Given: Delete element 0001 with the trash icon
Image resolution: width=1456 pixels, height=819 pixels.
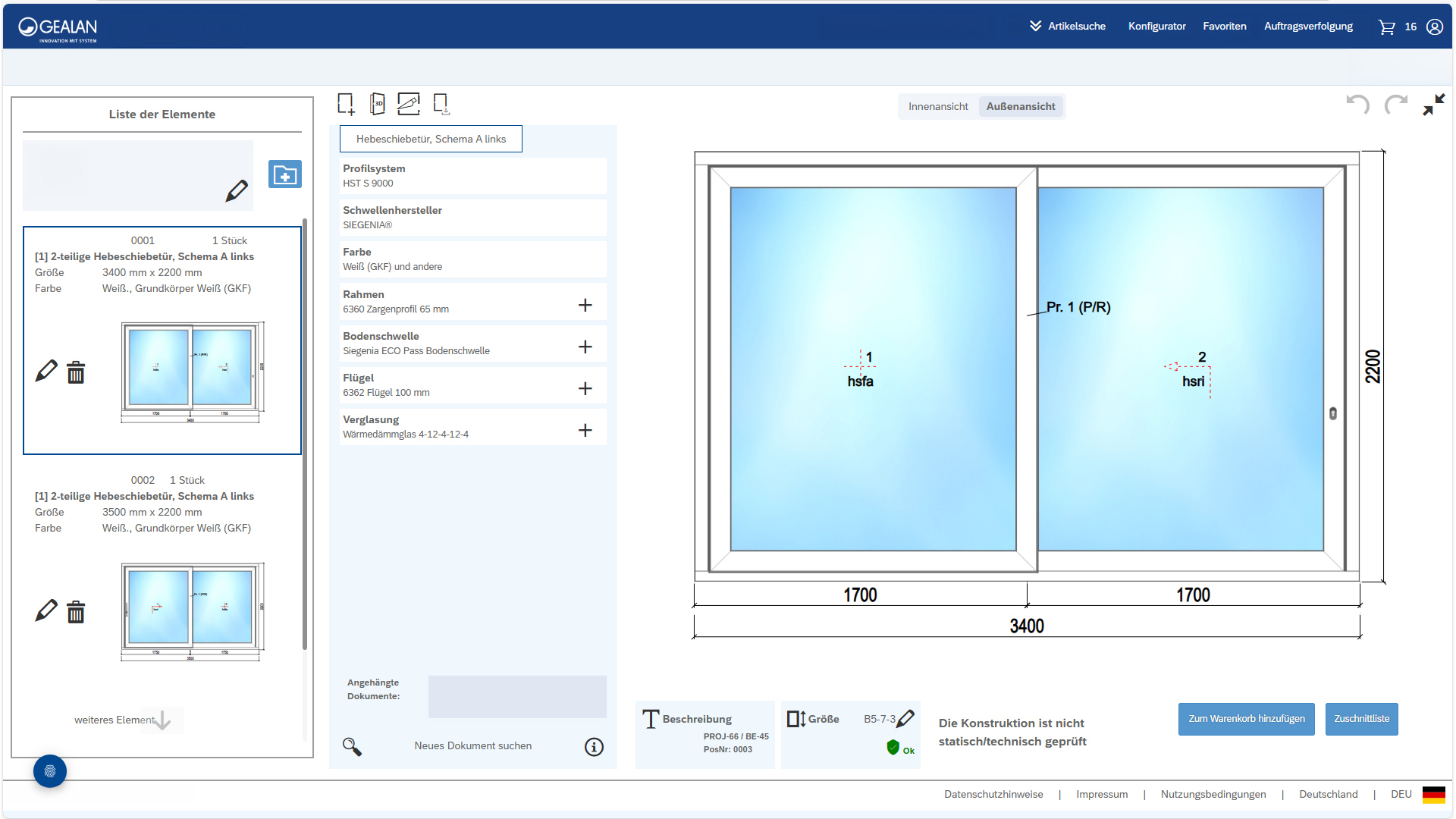Looking at the screenshot, I should (x=76, y=372).
